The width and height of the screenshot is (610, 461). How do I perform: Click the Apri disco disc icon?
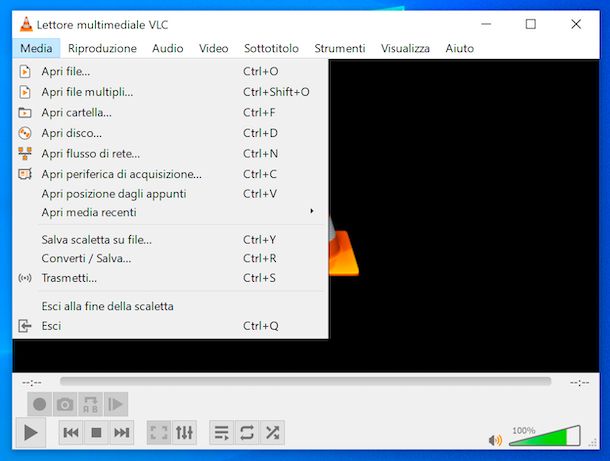[x=25, y=133]
